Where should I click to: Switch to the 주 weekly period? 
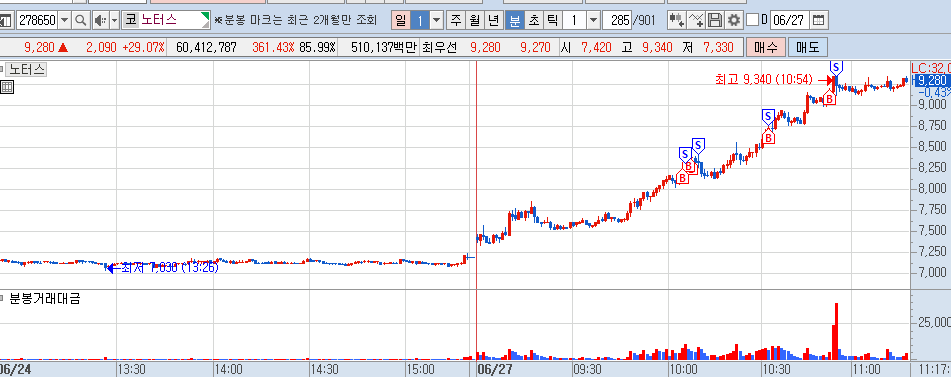point(455,20)
